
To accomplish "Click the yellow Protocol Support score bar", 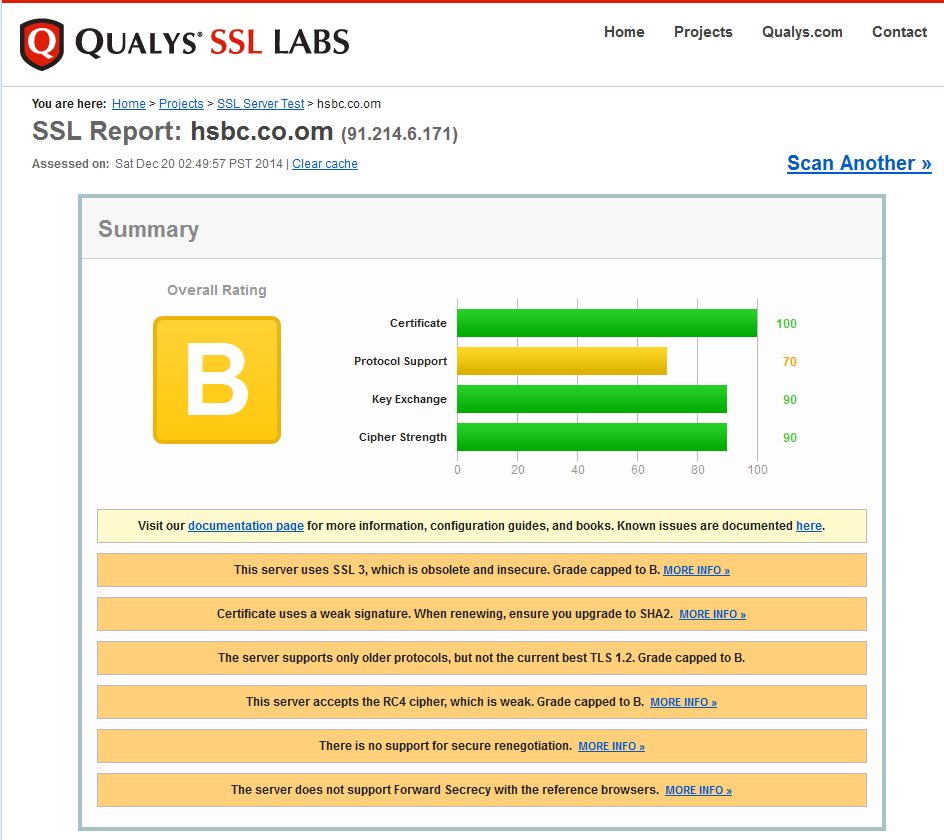I will click(562, 361).
